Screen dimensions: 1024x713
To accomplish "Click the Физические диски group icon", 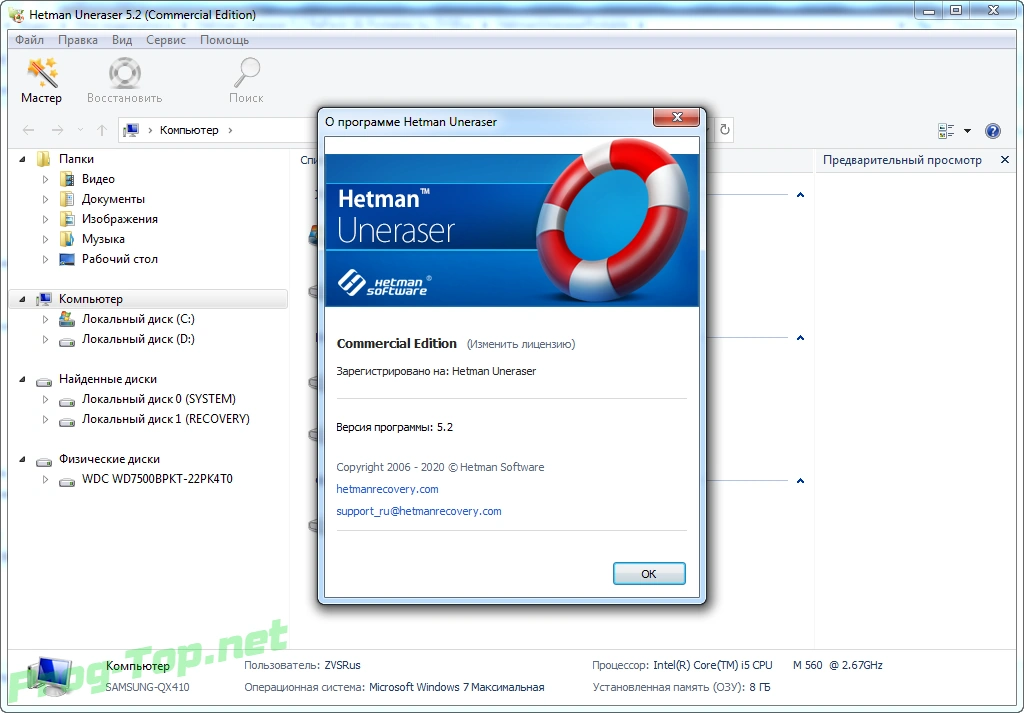I will point(44,460).
